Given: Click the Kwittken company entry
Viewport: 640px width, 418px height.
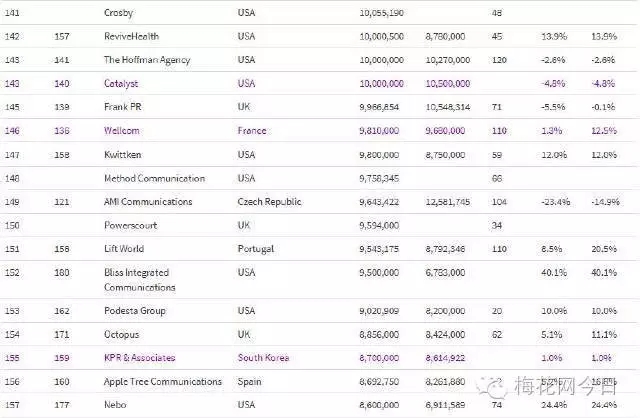Looking at the screenshot, I should 124,155.
